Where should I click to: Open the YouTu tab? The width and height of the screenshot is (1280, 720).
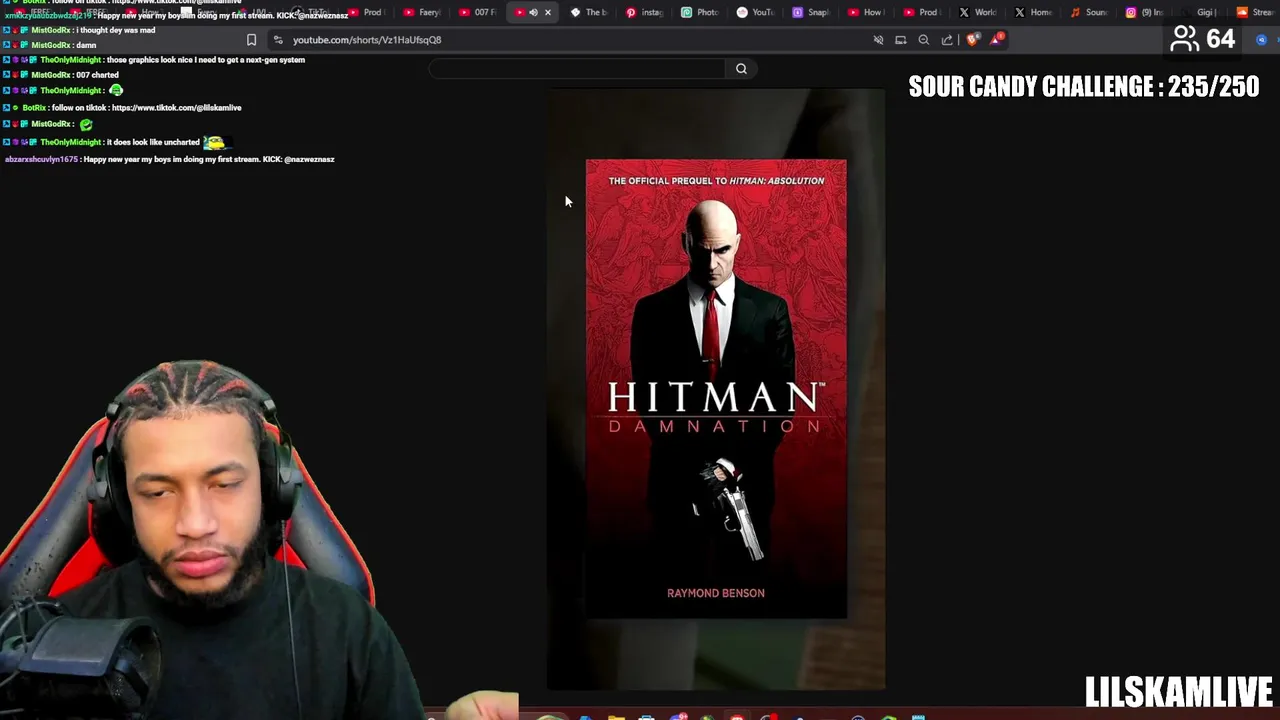(x=755, y=12)
